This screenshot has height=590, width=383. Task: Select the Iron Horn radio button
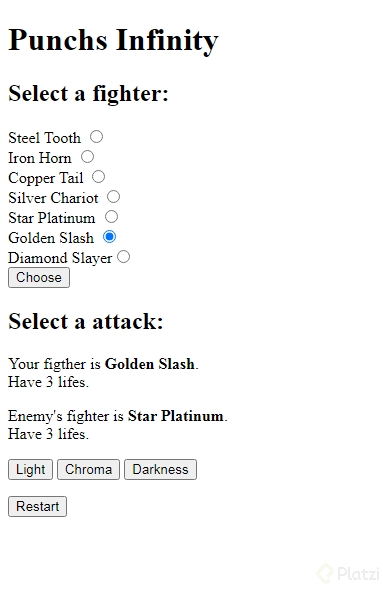(x=87, y=157)
